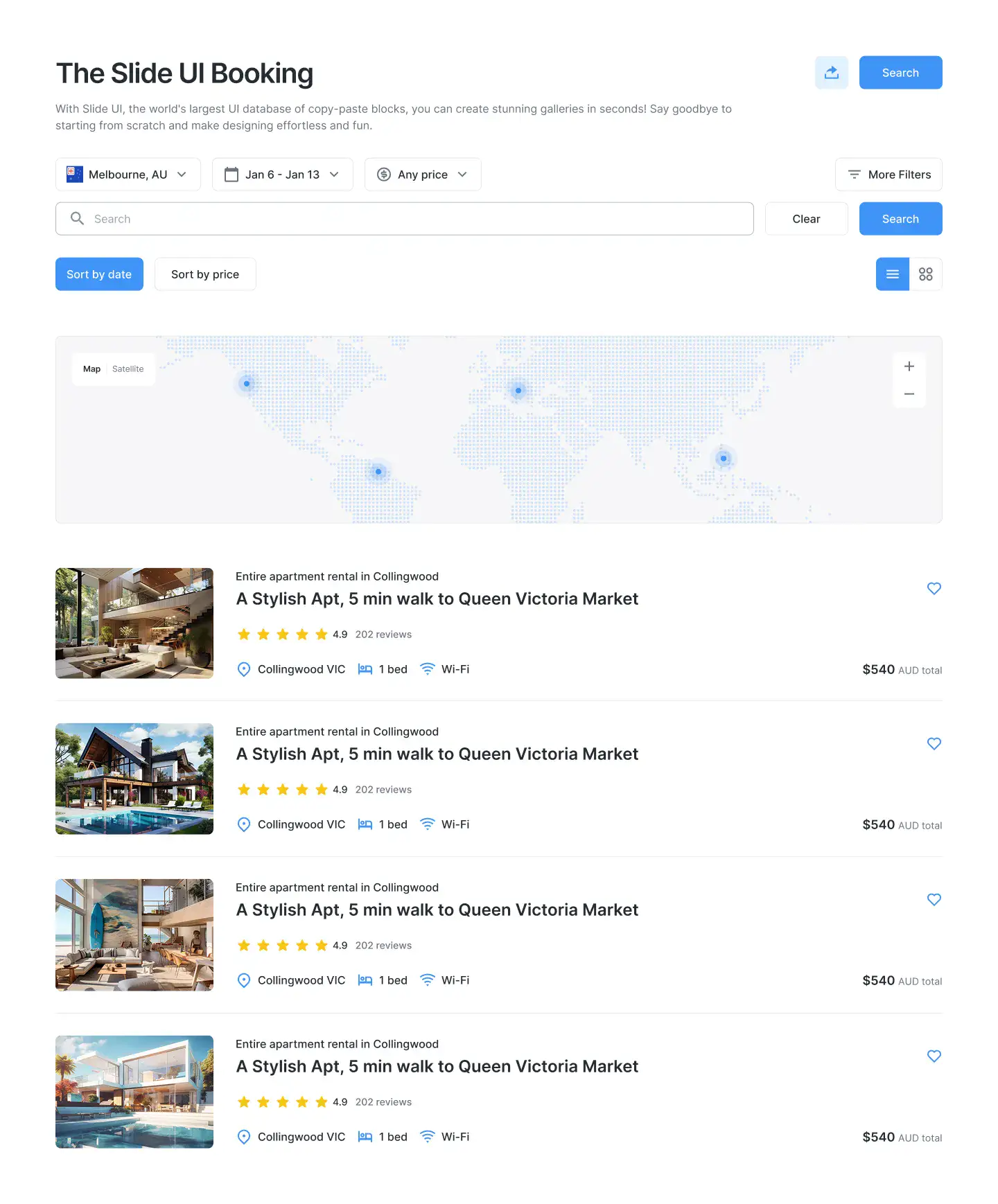Open the Any price dropdown
998x1204 pixels.
pyautogui.click(x=423, y=175)
